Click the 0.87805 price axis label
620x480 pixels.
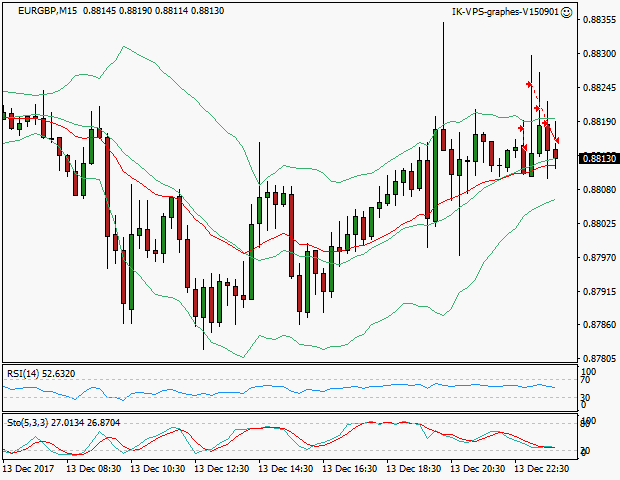[x=598, y=359]
